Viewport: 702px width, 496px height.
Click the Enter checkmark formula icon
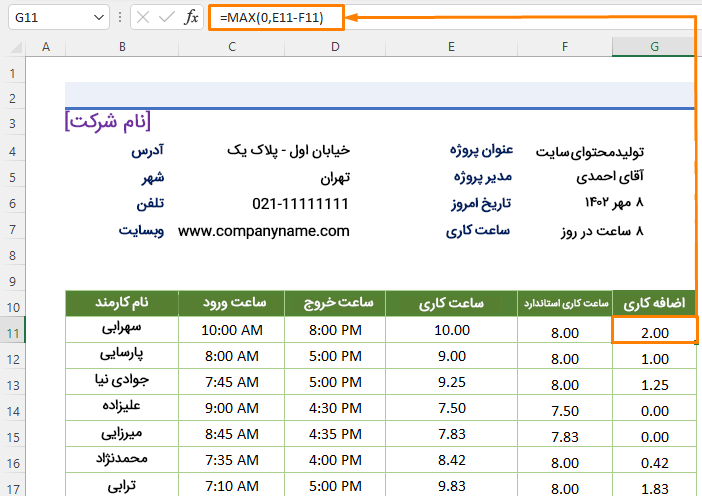(x=167, y=17)
